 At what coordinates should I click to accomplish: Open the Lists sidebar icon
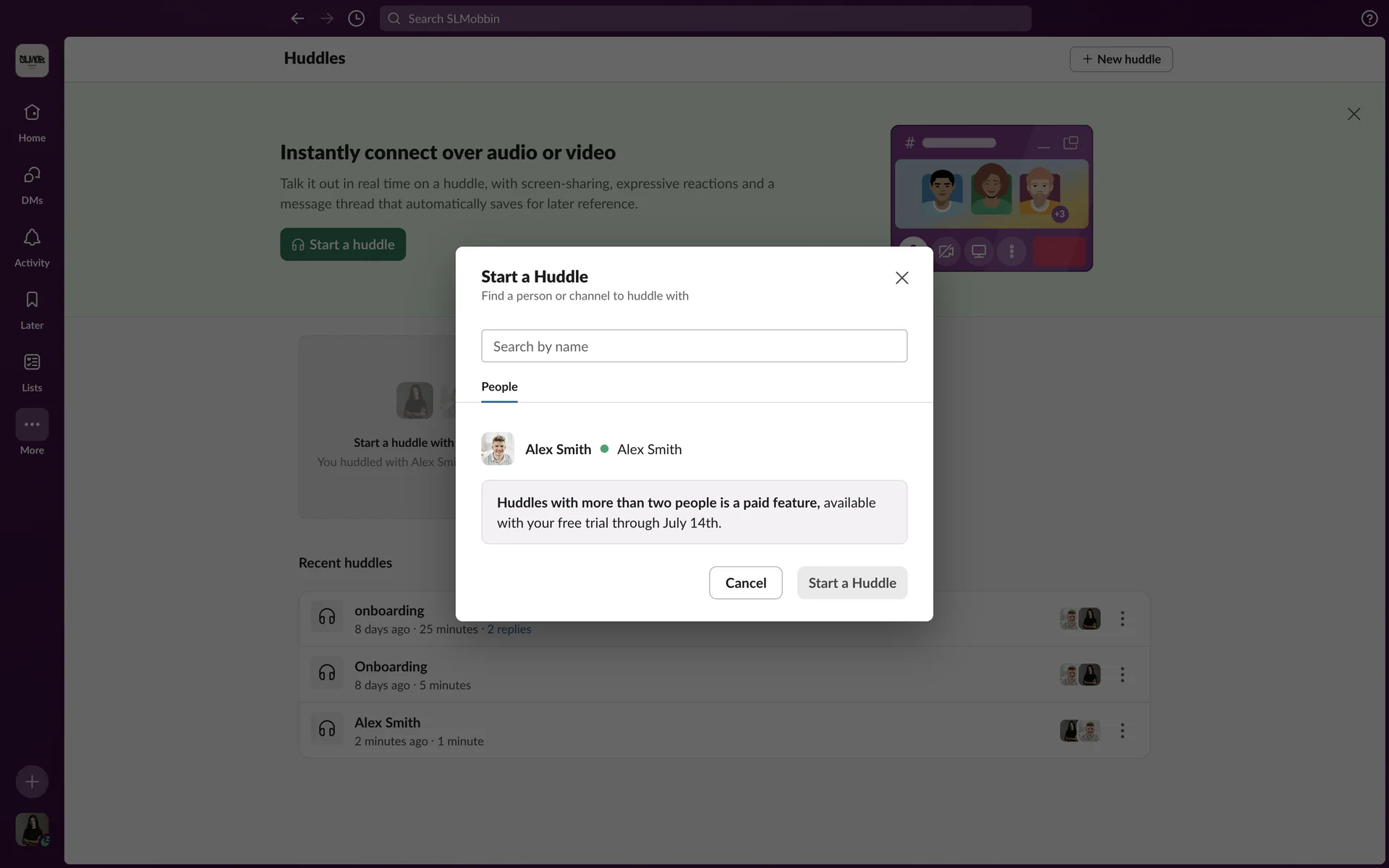point(32,362)
